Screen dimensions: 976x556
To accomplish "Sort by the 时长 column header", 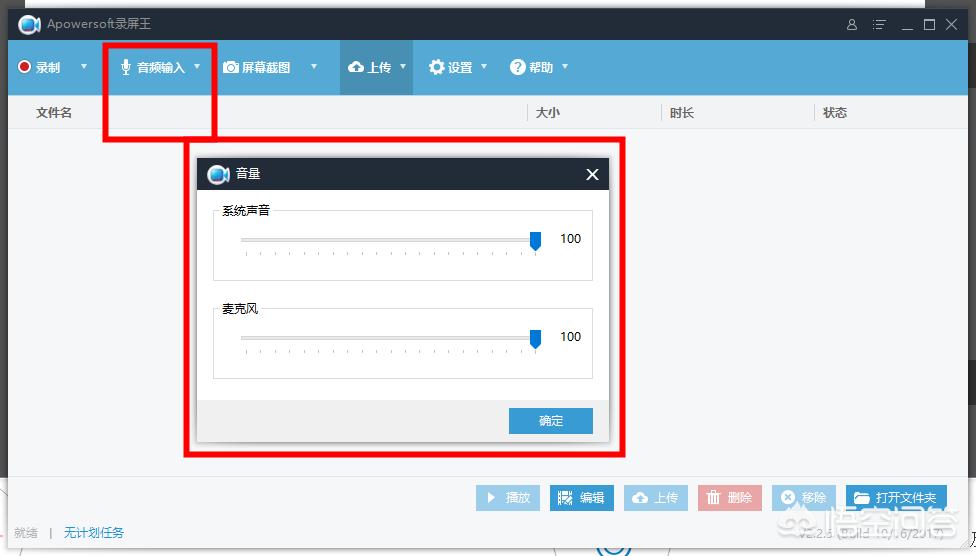I will click(x=682, y=113).
